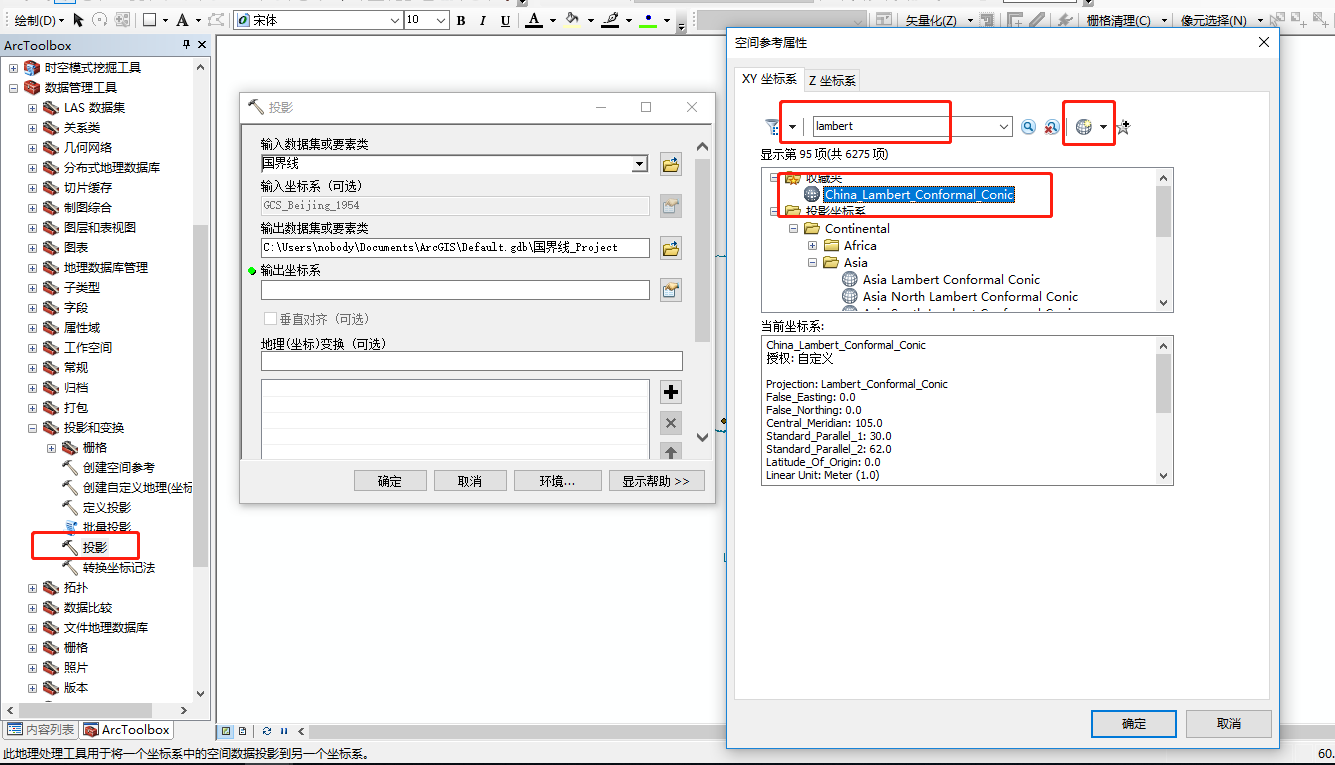Switch to the XY 坐标系 tab
1335x765 pixels.
pyautogui.click(x=769, y=79)
